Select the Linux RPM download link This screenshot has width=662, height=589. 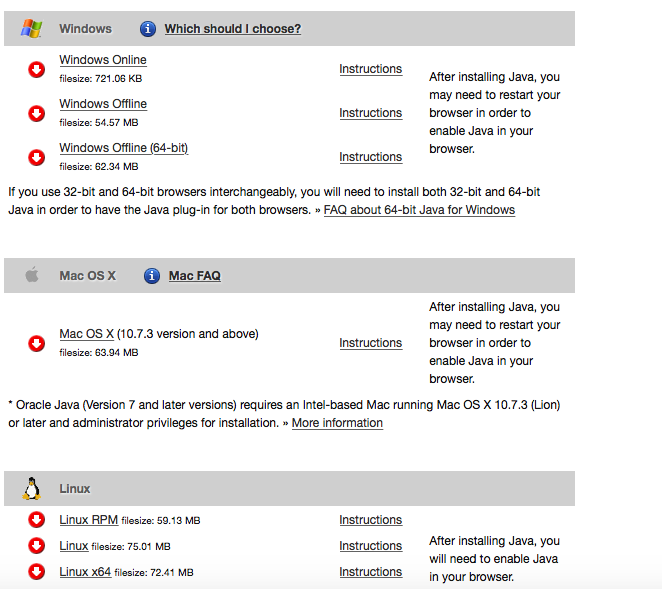click(88, 520)
